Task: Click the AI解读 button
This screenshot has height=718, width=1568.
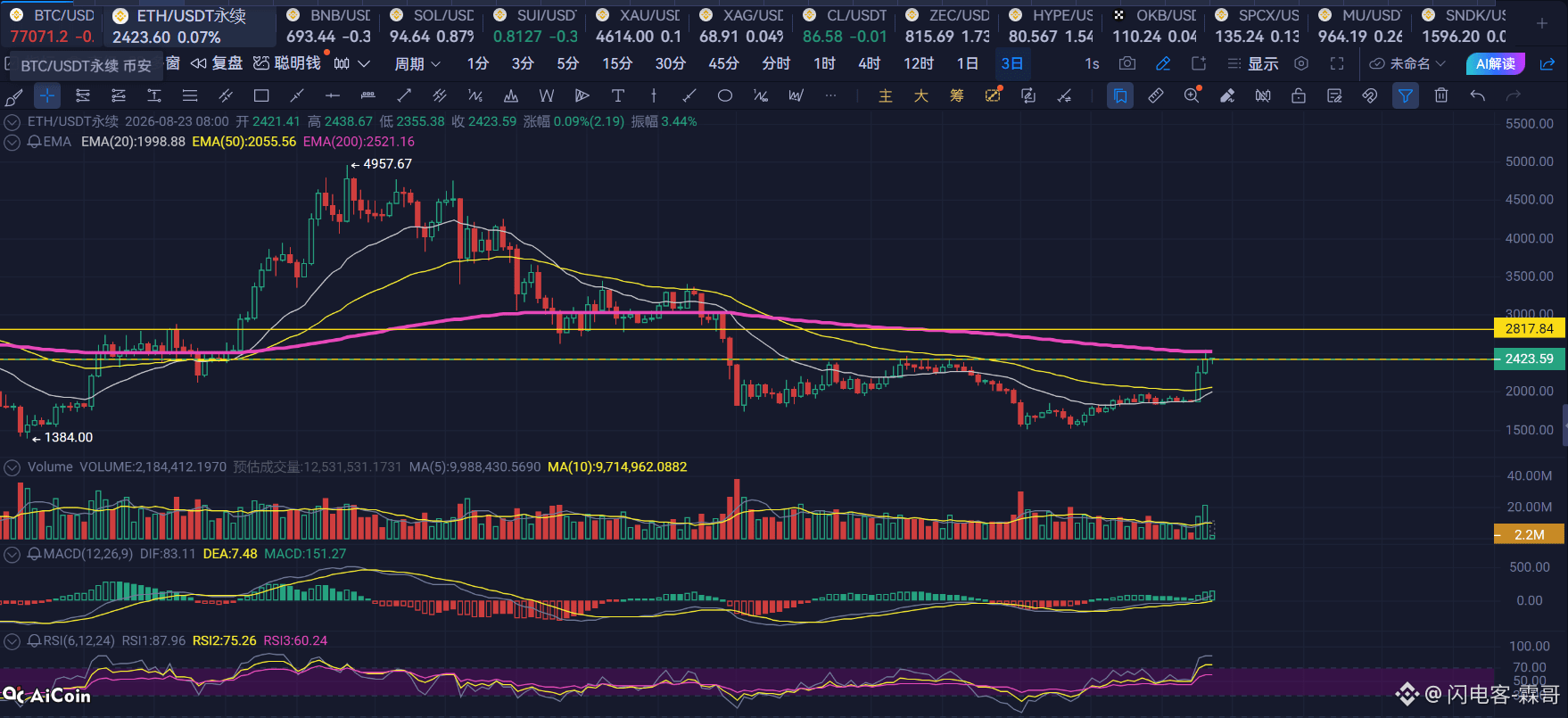Action: (1496, 63)
